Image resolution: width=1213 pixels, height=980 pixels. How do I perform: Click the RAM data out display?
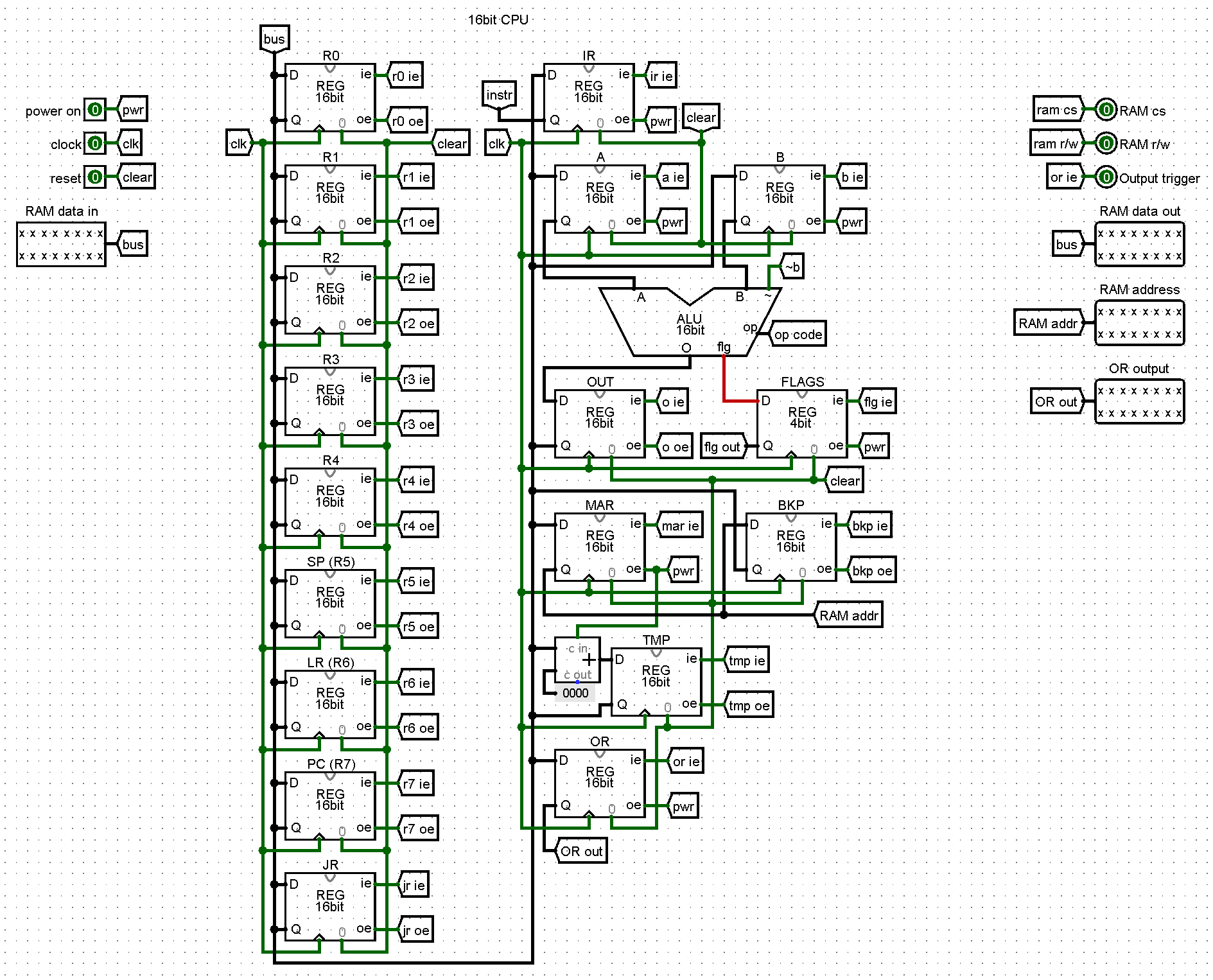(1140, 244)
